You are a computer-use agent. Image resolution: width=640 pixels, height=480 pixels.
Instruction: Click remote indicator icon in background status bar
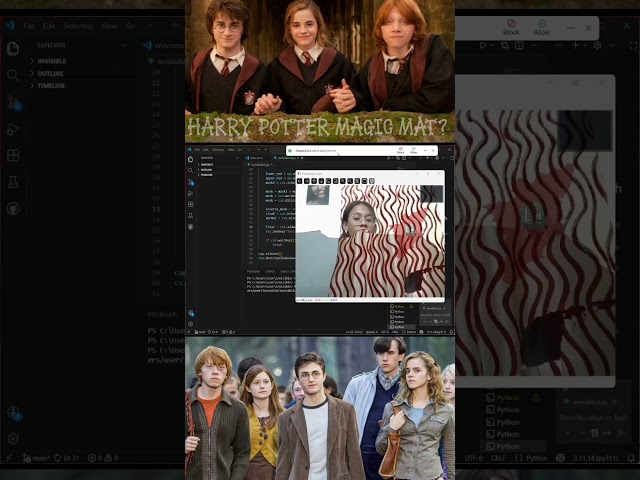[x=9, y=458]
